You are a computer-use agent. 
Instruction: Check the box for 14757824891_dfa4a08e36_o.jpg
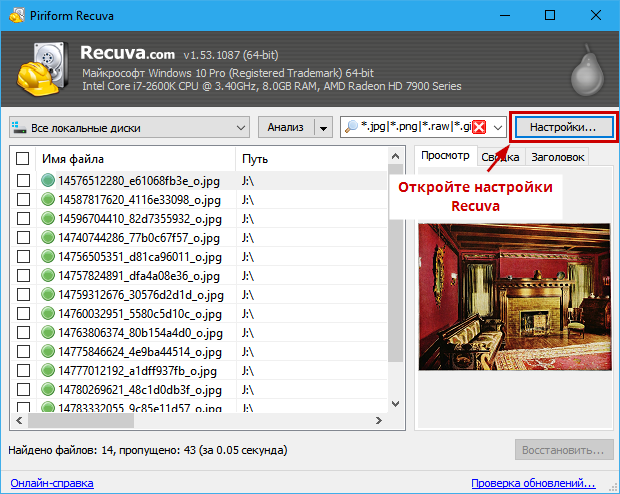tap(23, 275)
